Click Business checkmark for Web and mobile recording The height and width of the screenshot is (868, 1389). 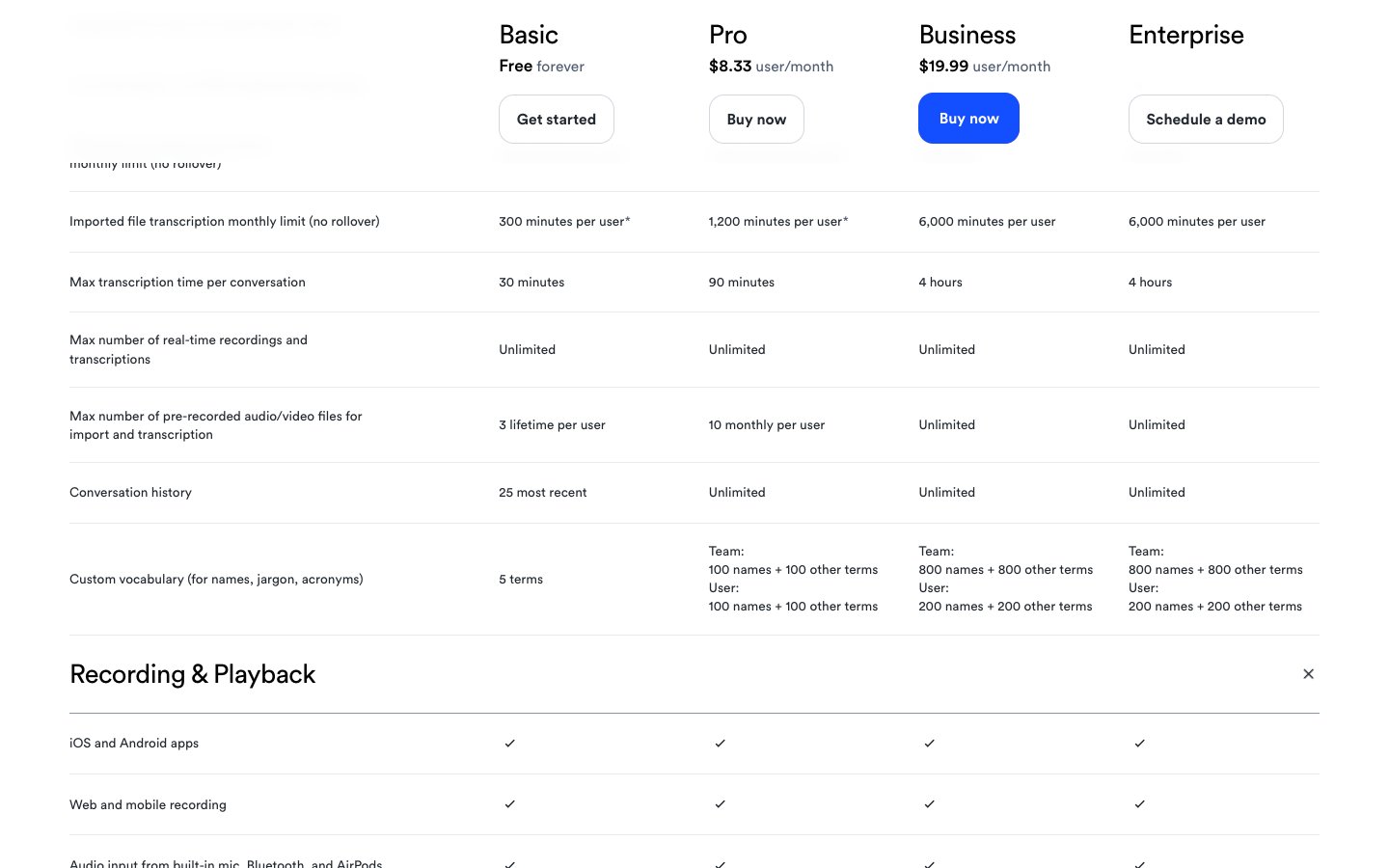(x=930, y=804)
